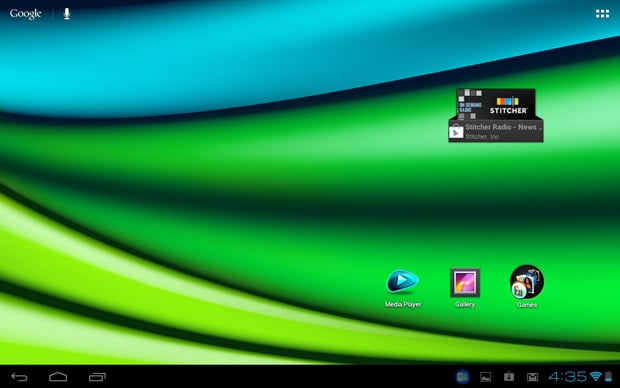
Task: Open the Gmail notification icon
Action: click(x=532, y=377)
